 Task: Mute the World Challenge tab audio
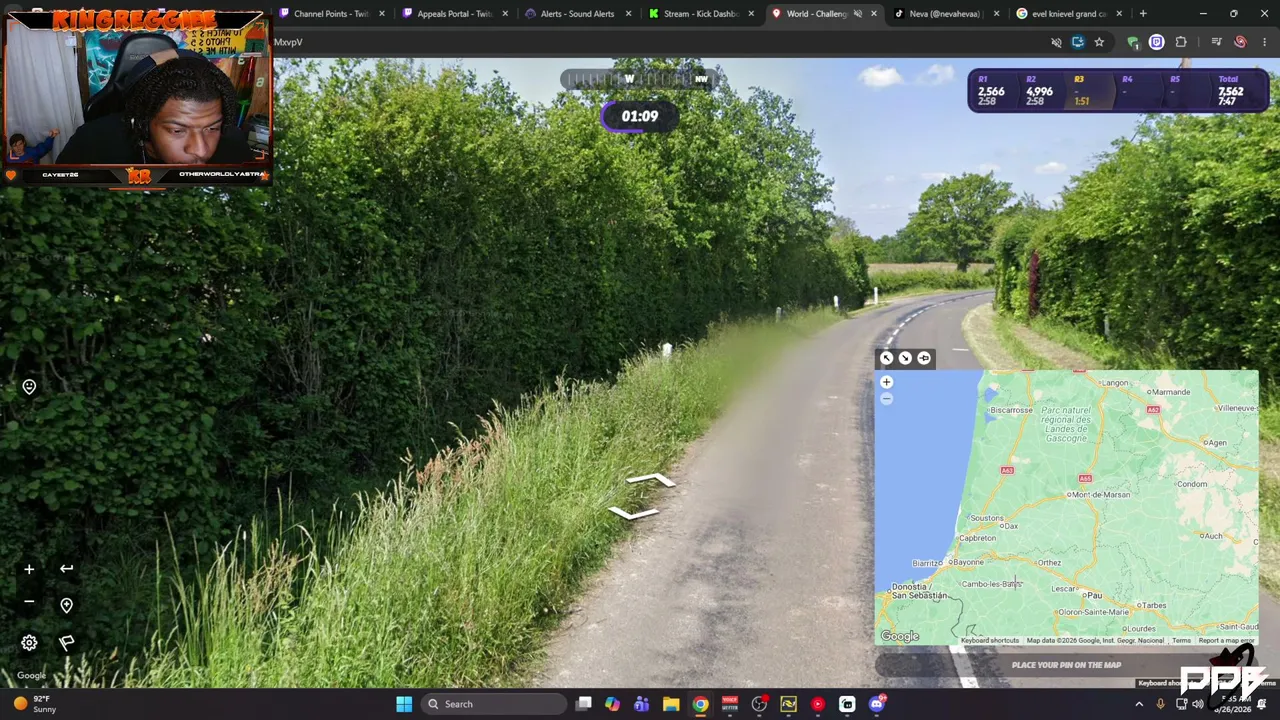(857, 14)
